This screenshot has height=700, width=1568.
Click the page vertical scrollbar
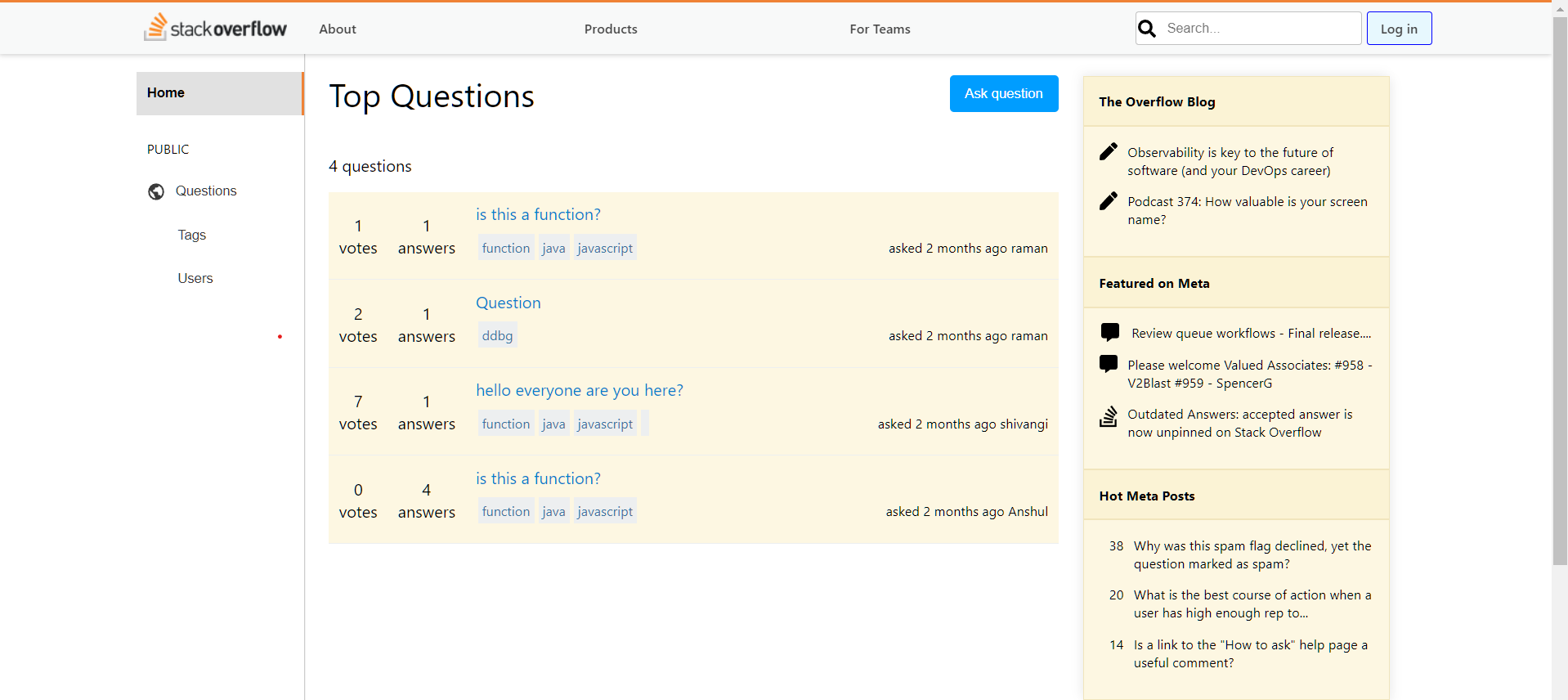pos(1560,290)
